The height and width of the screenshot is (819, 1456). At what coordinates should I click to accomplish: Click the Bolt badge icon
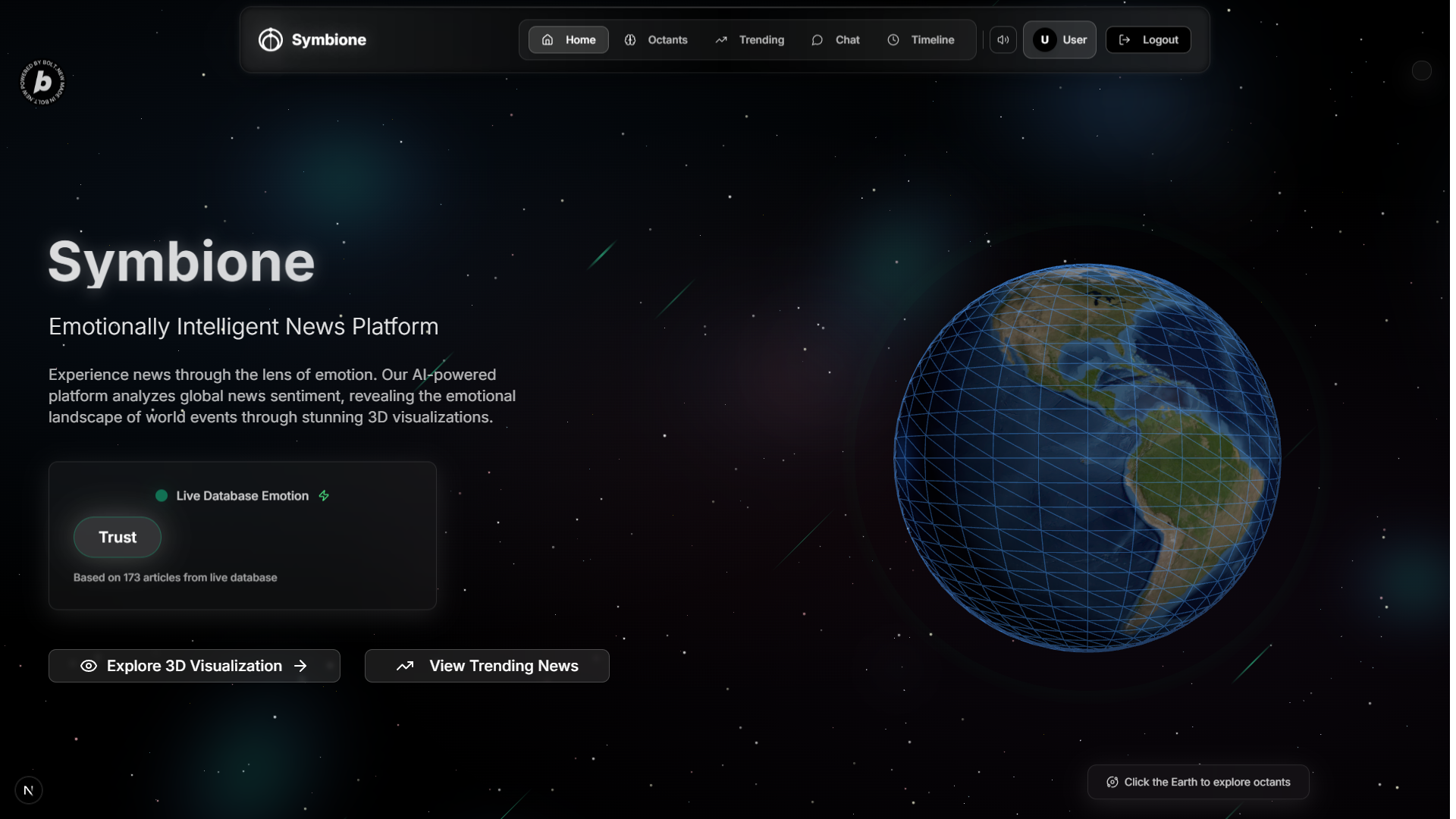click(42, 82)
